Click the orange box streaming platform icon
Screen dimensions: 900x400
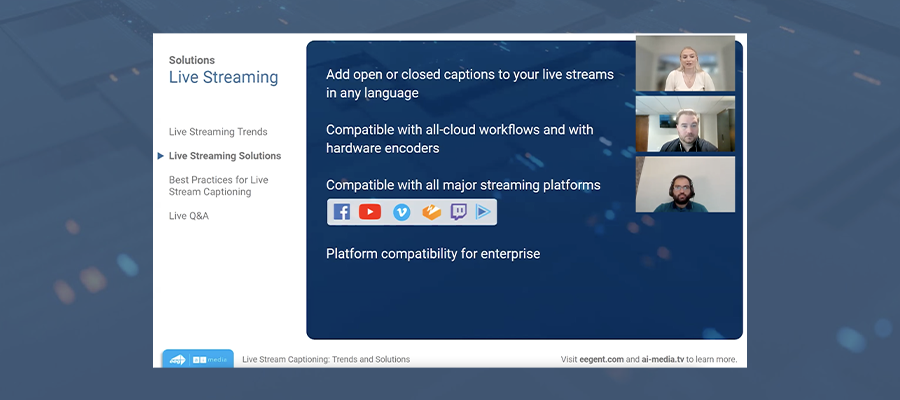coord(431,212)
